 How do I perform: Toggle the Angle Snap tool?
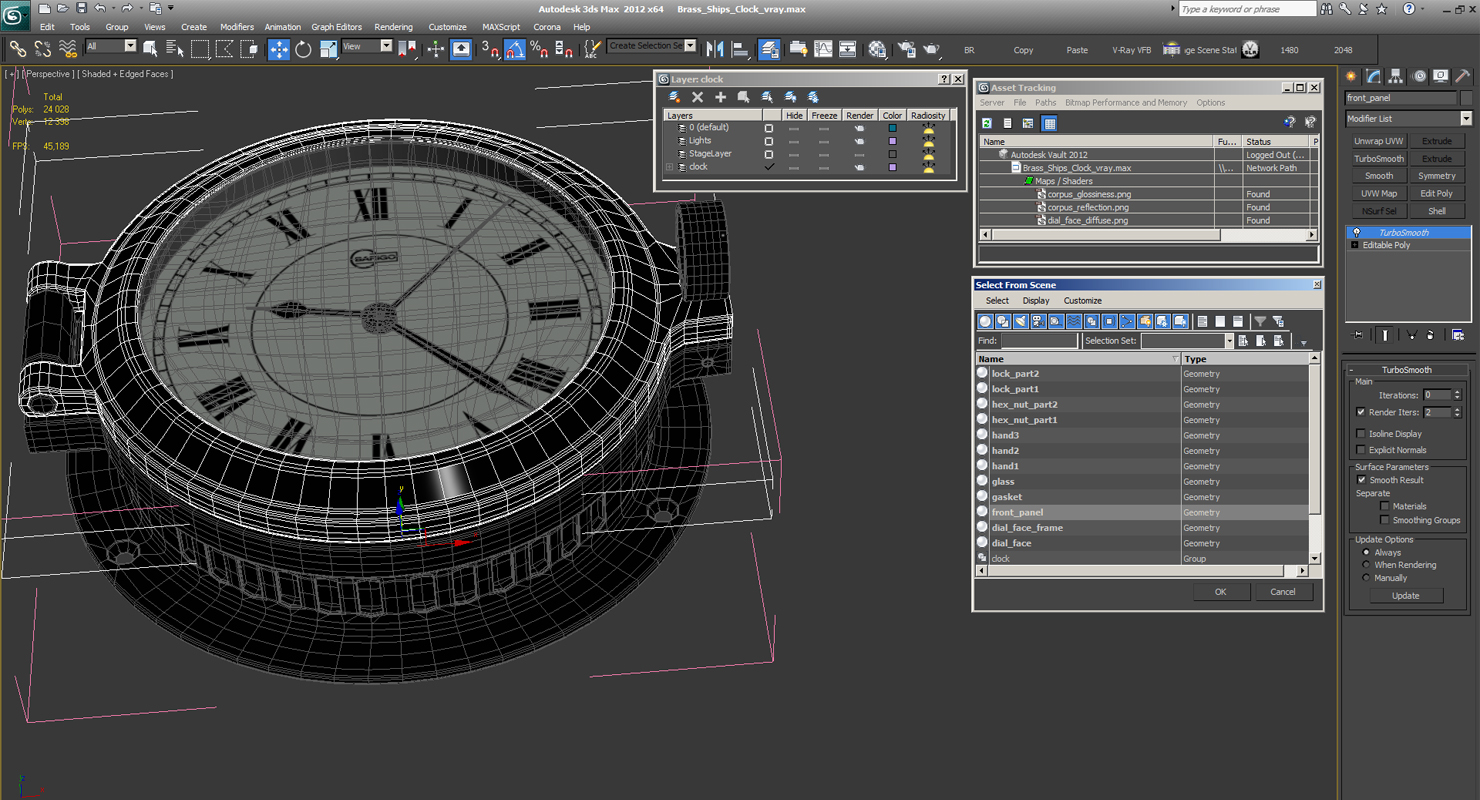click(x=514, y=49)
